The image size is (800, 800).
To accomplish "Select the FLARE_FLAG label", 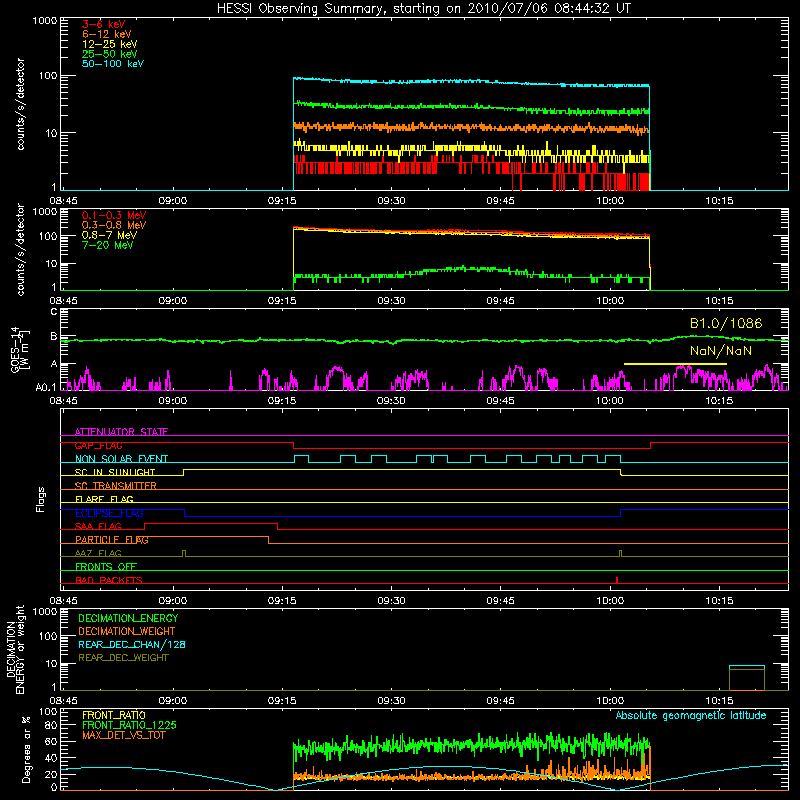I will click(104, 499).
